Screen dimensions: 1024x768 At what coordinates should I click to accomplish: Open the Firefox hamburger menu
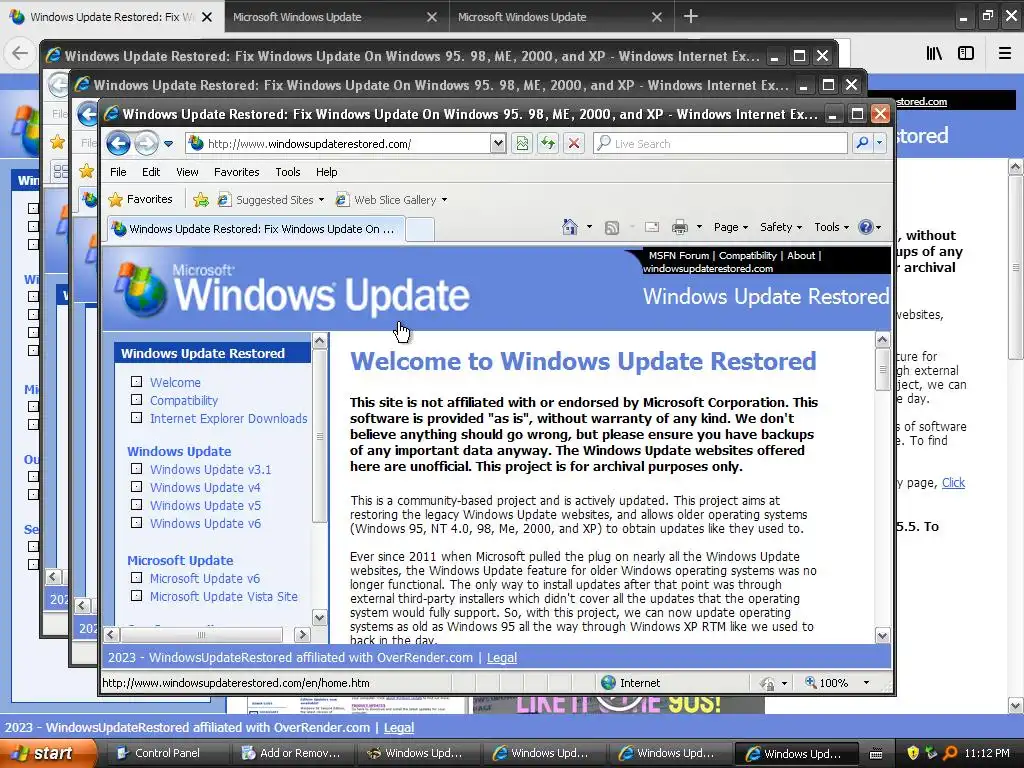(x=1004, y=53)
